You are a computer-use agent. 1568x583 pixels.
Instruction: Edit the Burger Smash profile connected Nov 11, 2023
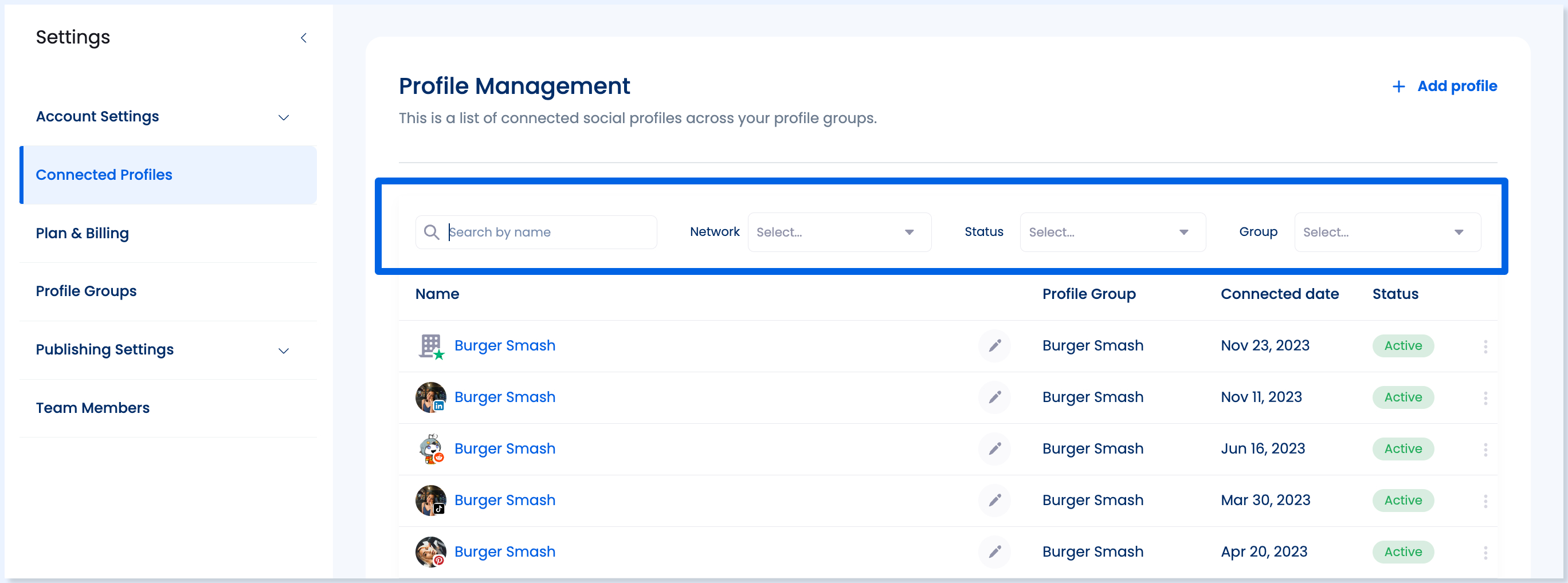[x=994, y=397]
